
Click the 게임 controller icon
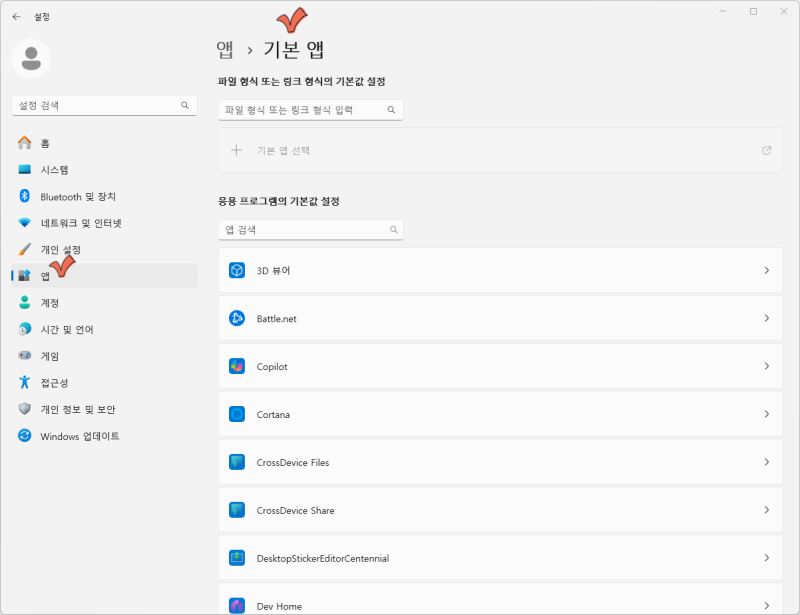(24, 355)
